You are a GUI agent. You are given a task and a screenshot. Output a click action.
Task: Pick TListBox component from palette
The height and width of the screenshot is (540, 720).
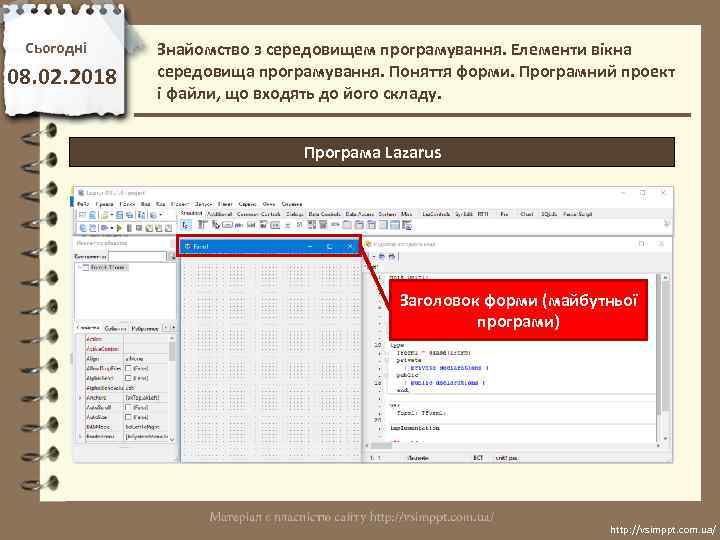click(311, 225)
